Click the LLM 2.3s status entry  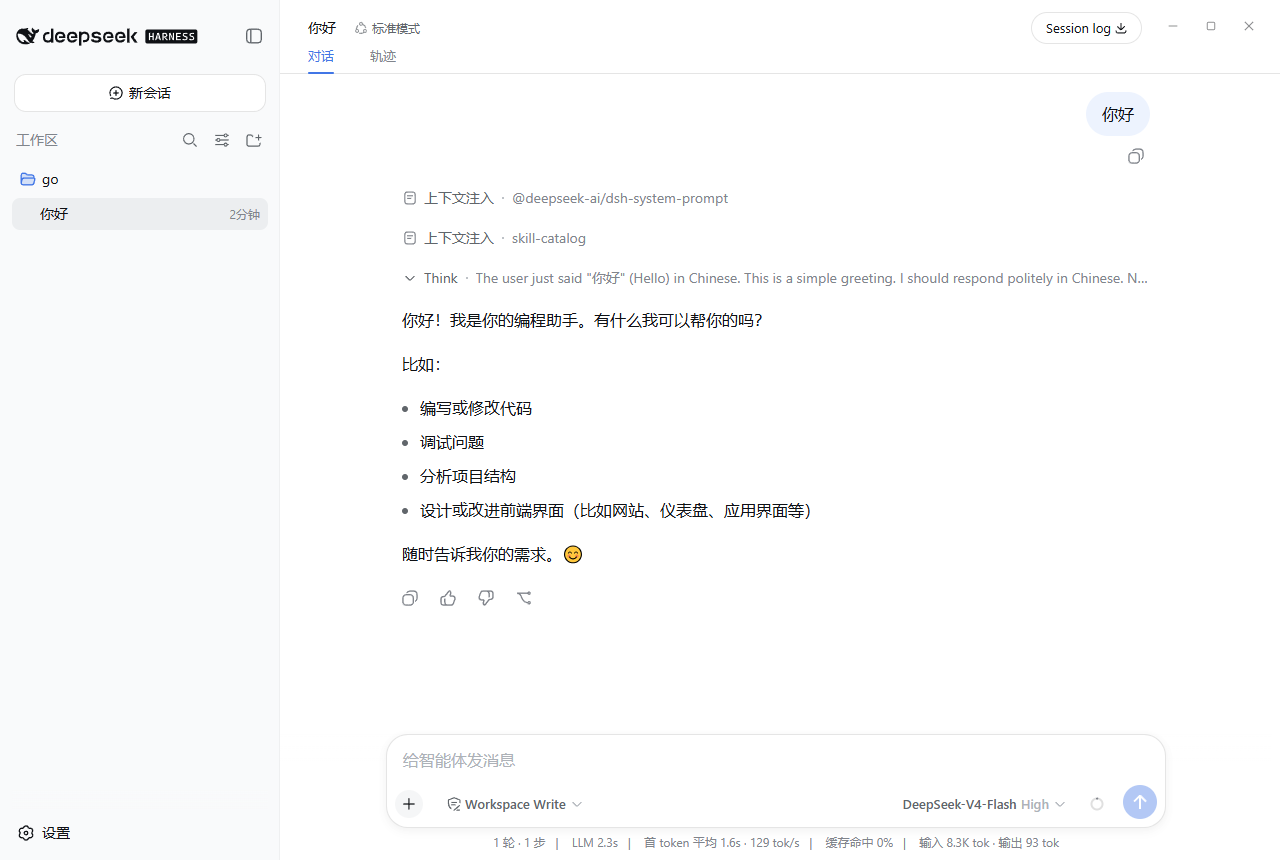coord(595,843)
